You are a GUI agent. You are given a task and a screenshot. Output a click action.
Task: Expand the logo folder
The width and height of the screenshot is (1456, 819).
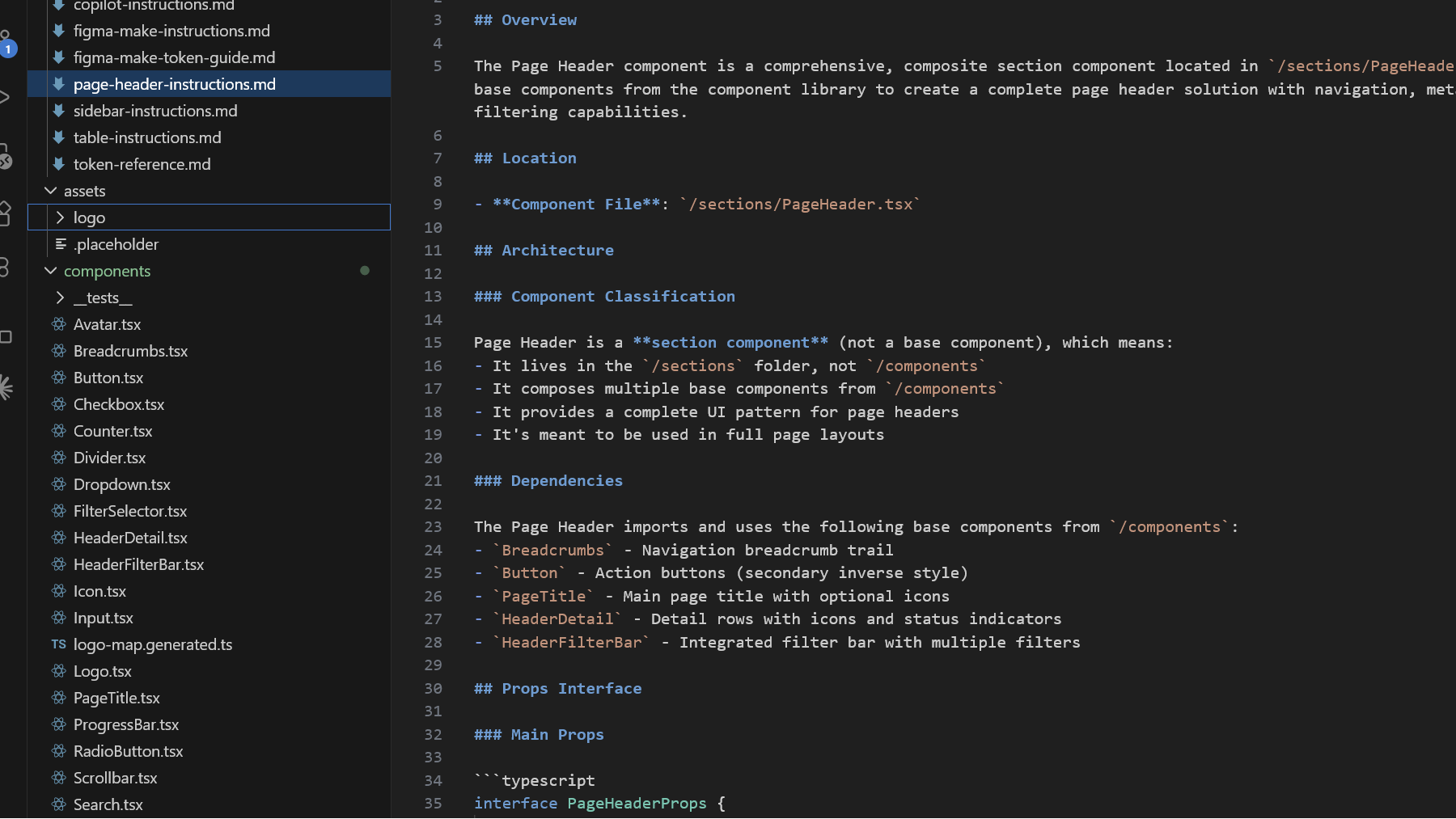60,217
